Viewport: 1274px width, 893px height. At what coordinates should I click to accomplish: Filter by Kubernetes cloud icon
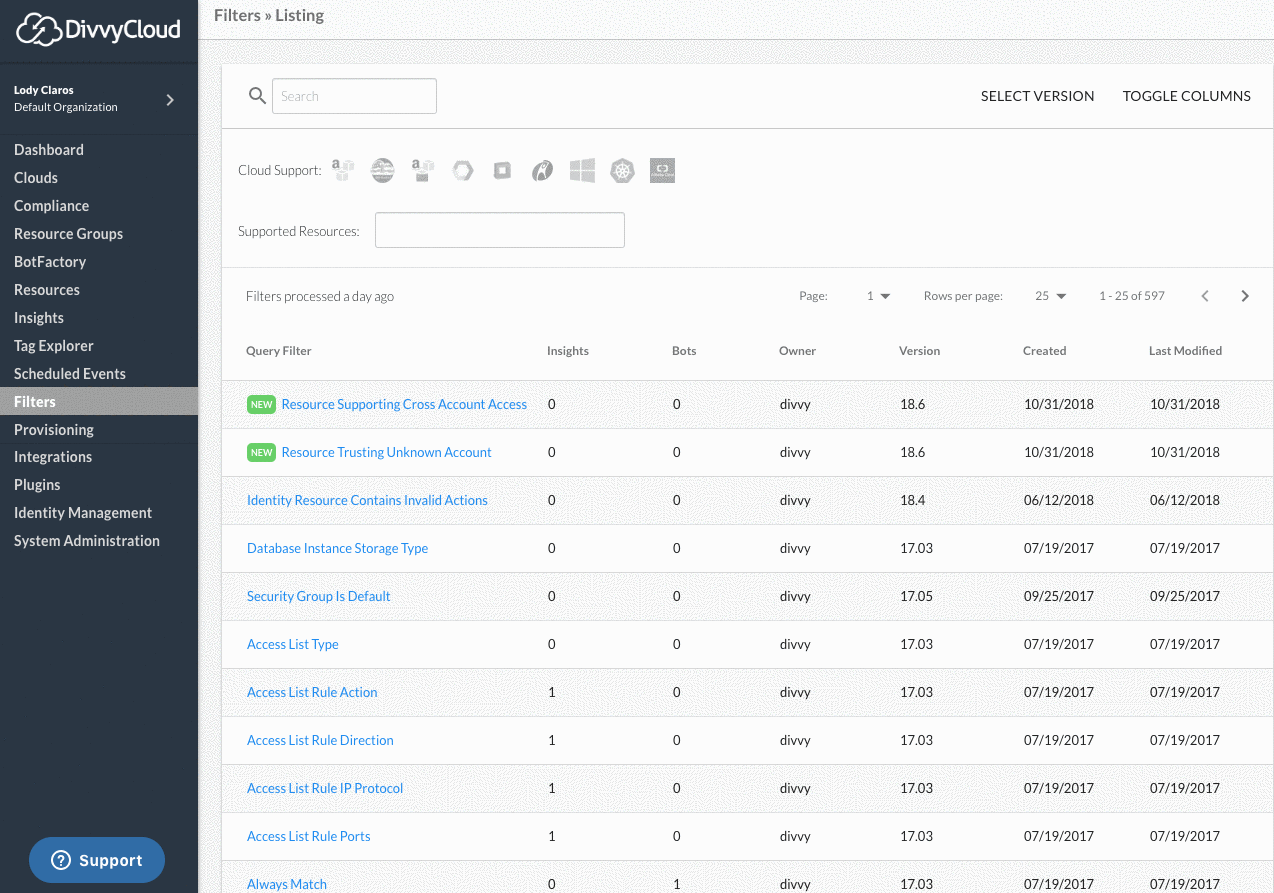[623, 171]
